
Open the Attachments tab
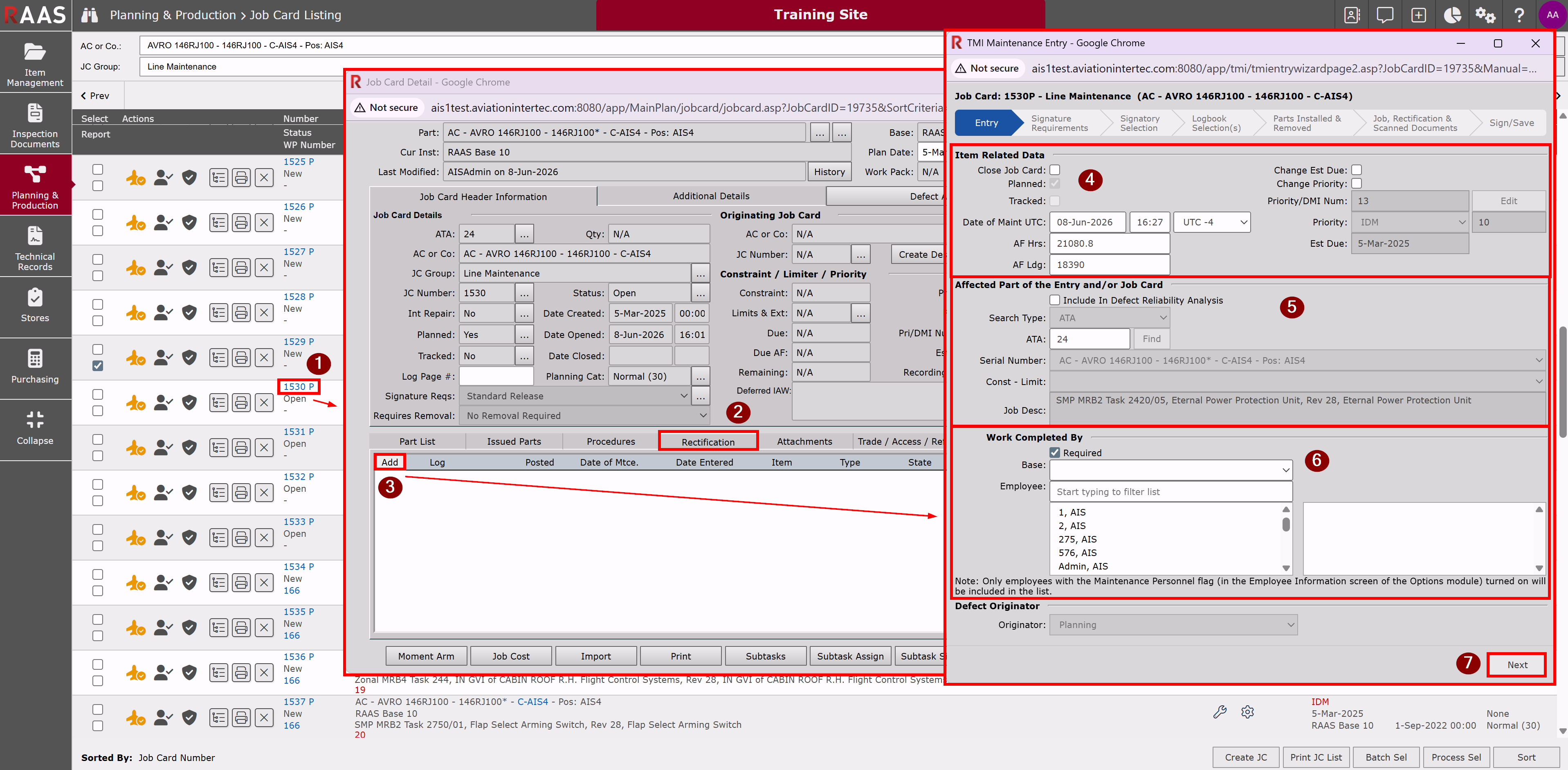(804, 441)
